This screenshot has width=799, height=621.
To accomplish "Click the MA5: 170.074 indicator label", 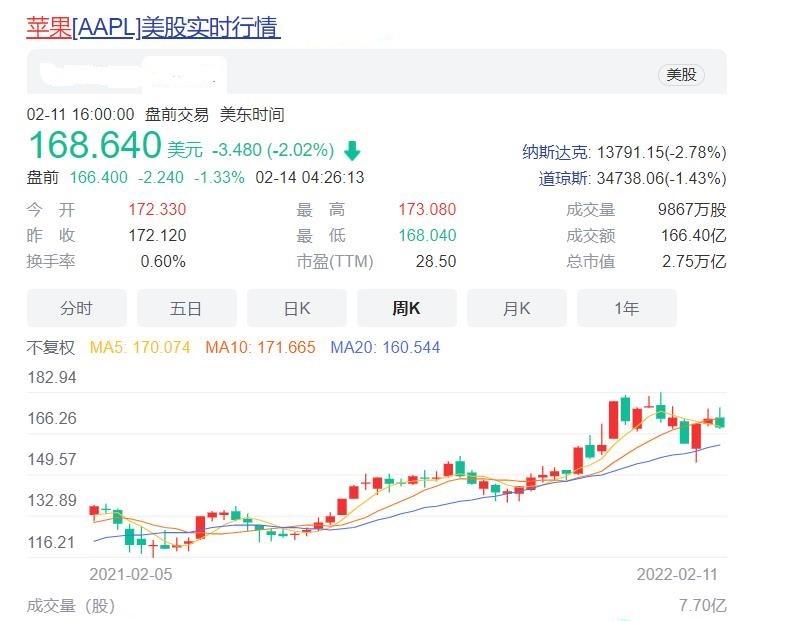I will pos(140,347).
